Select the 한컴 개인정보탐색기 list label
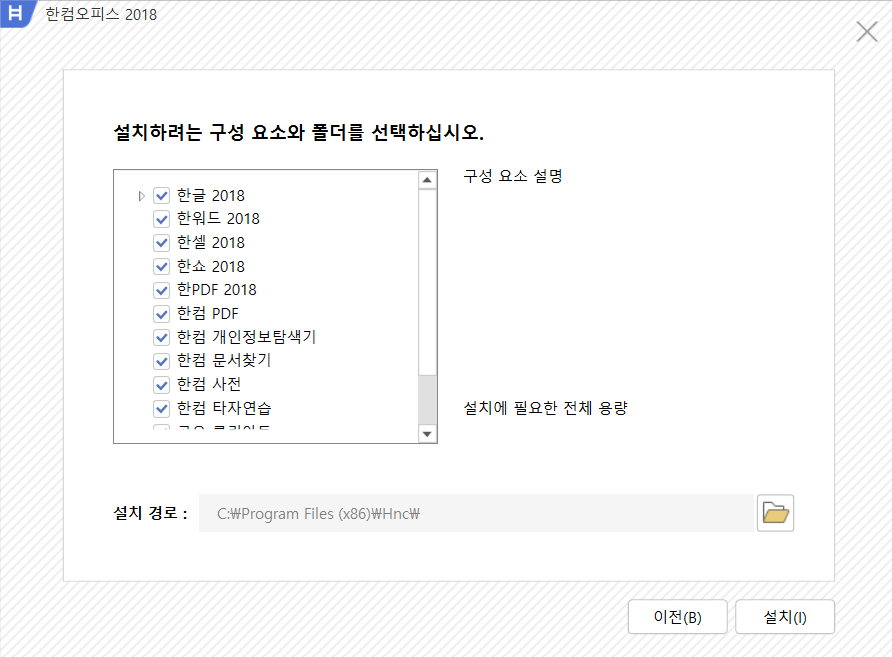 (246, 337)
